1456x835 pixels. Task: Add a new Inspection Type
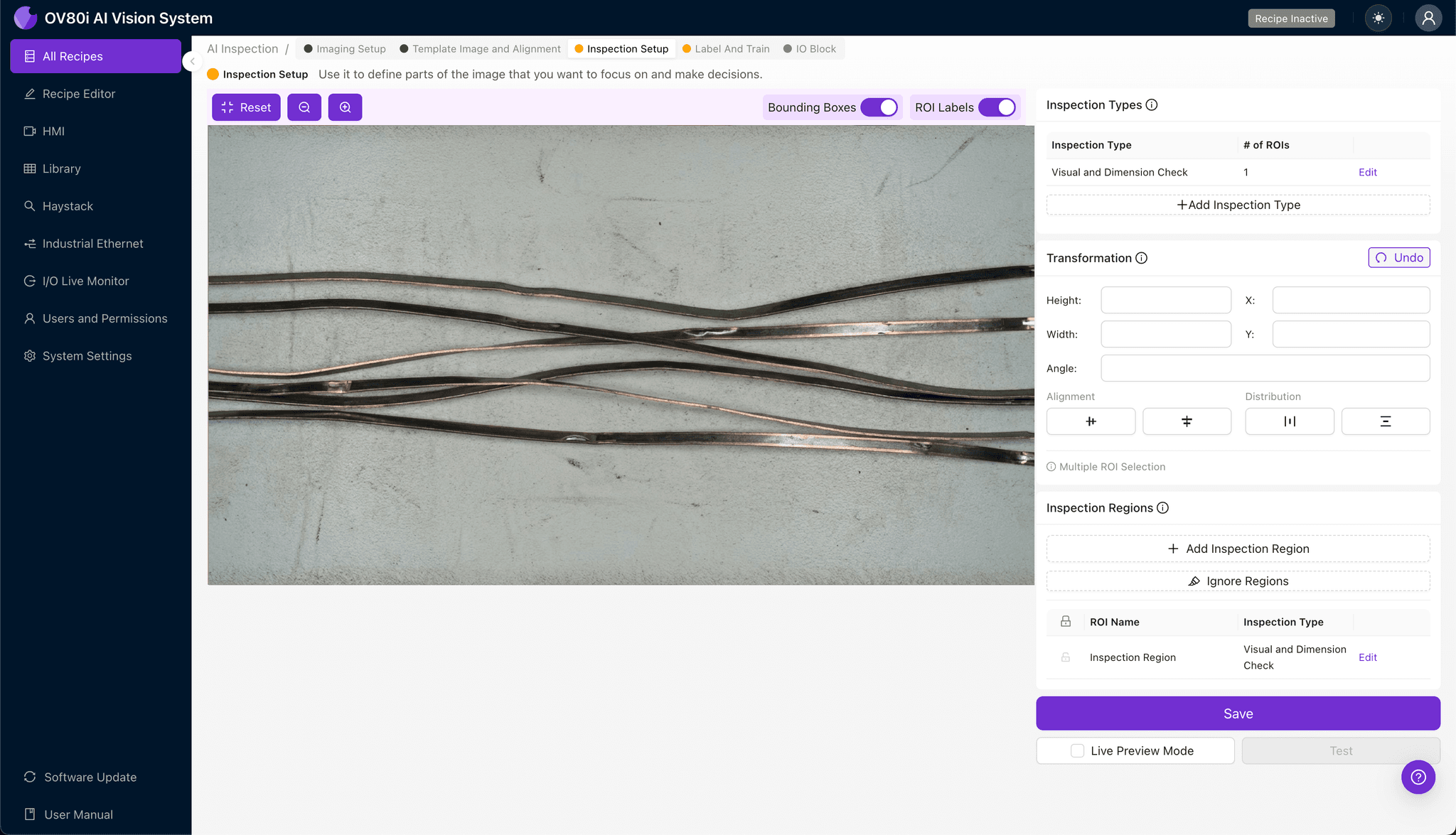[1238, 205]
